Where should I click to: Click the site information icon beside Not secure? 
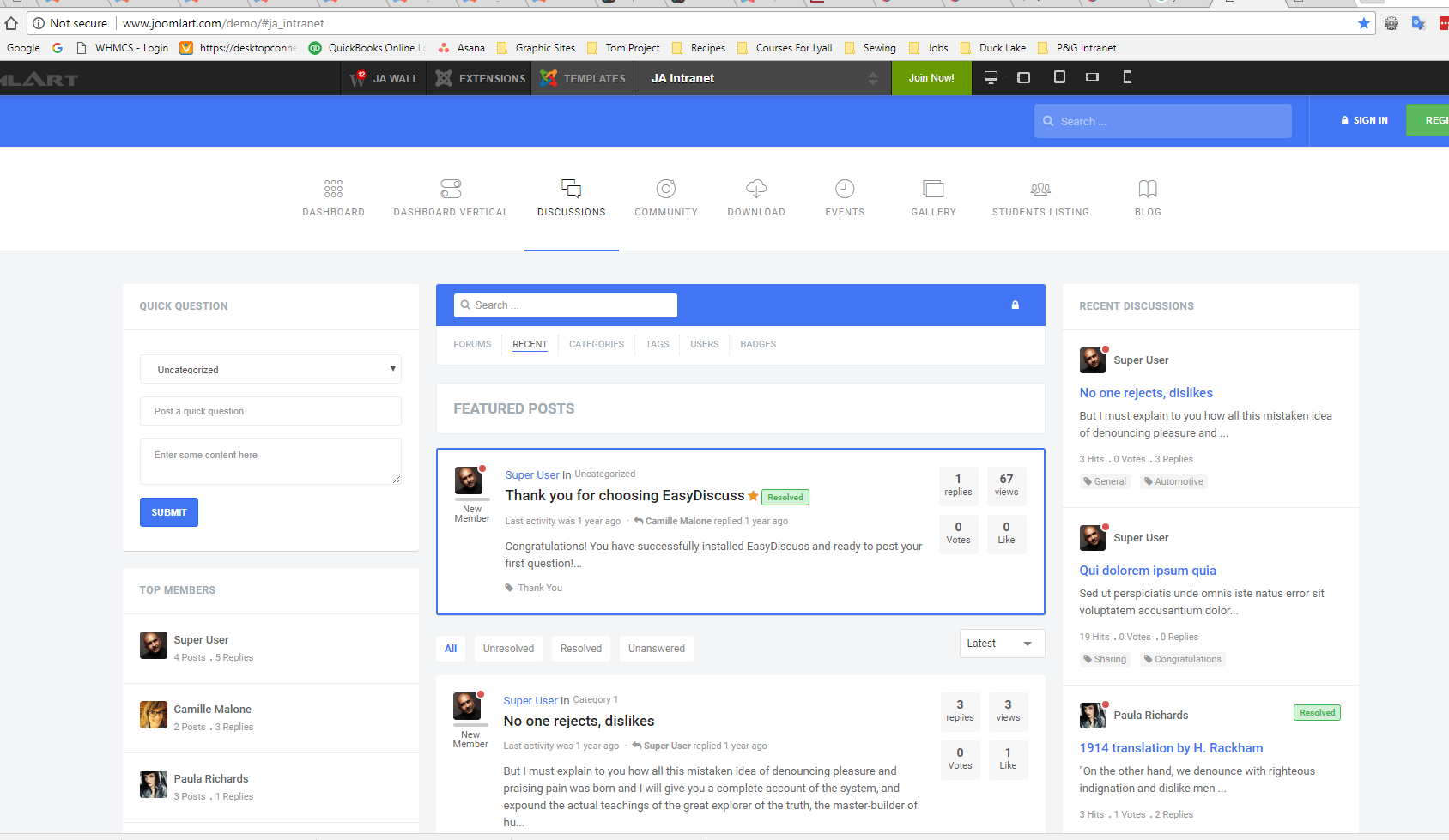[x=39, y=23]
